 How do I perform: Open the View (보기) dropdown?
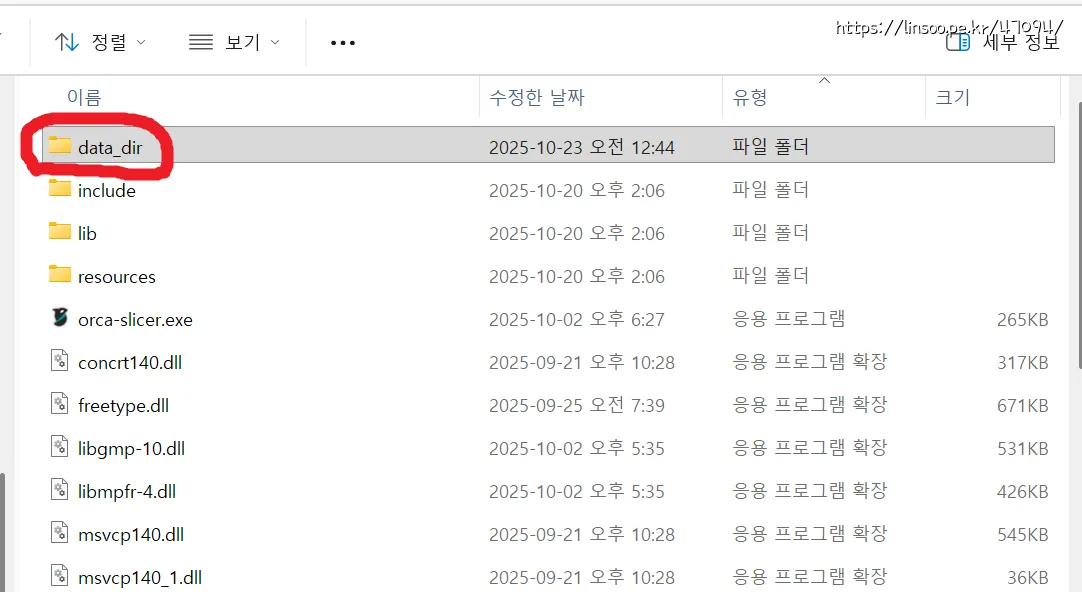pos(235,43)
